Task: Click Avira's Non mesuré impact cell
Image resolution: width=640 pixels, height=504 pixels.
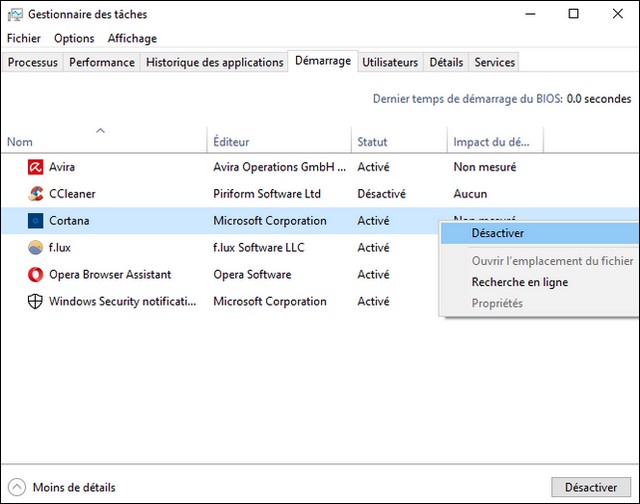Action: [484, 167]
